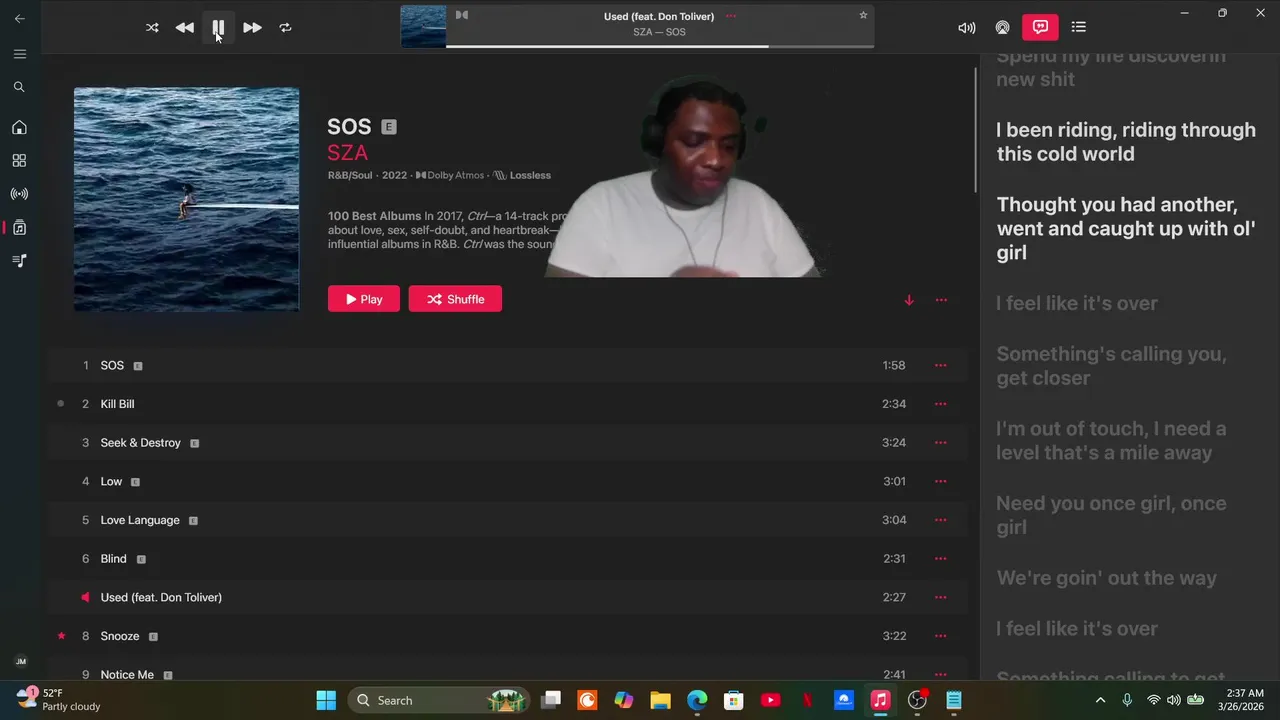The image size is (1280, 720).
Task: Play track 8 Snooze
Action: pyautogui.click(x=507, y=636)
